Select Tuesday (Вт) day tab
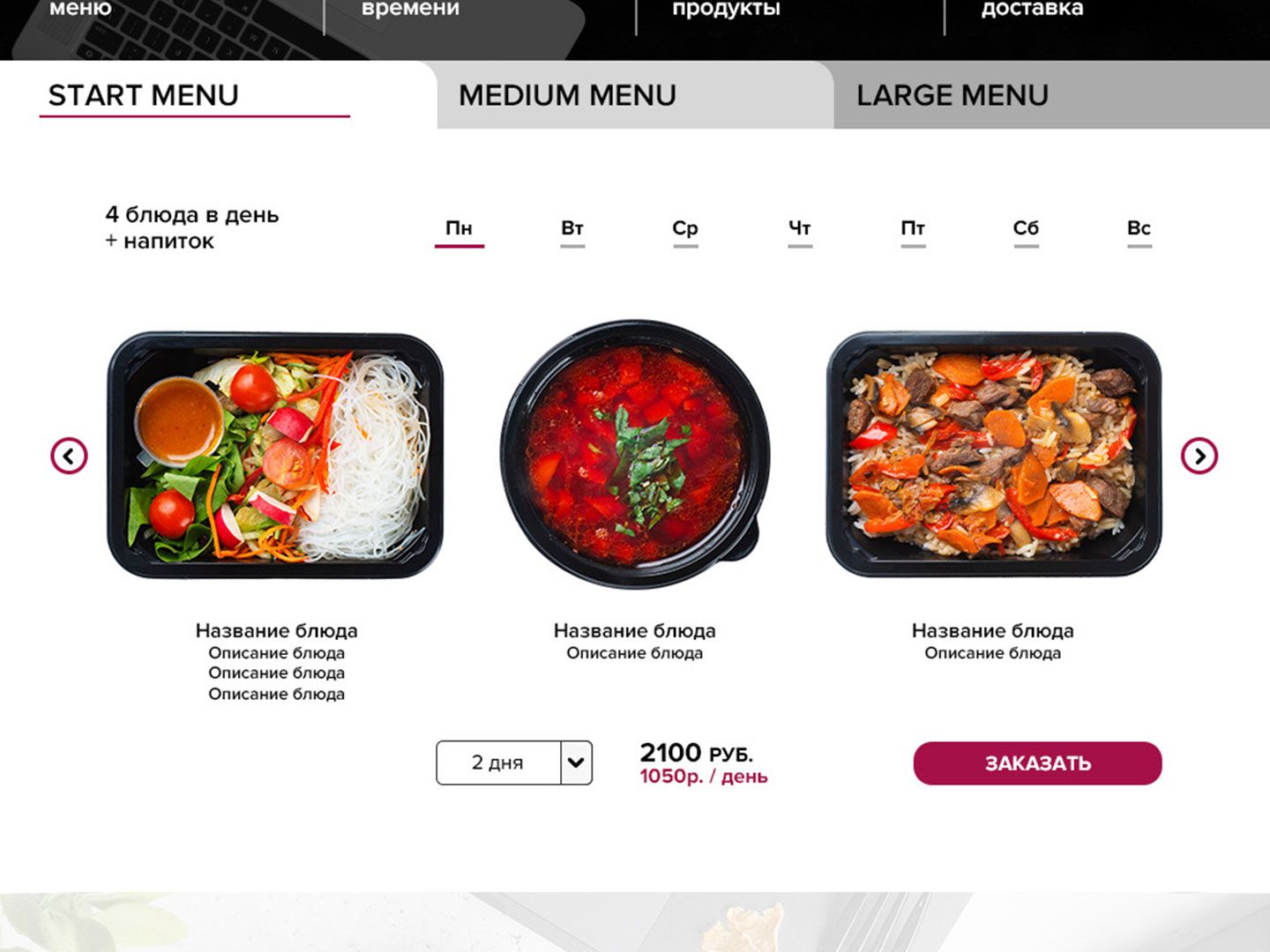Image resolution: width=1270 pixels, height=952 pixels. 572,230
